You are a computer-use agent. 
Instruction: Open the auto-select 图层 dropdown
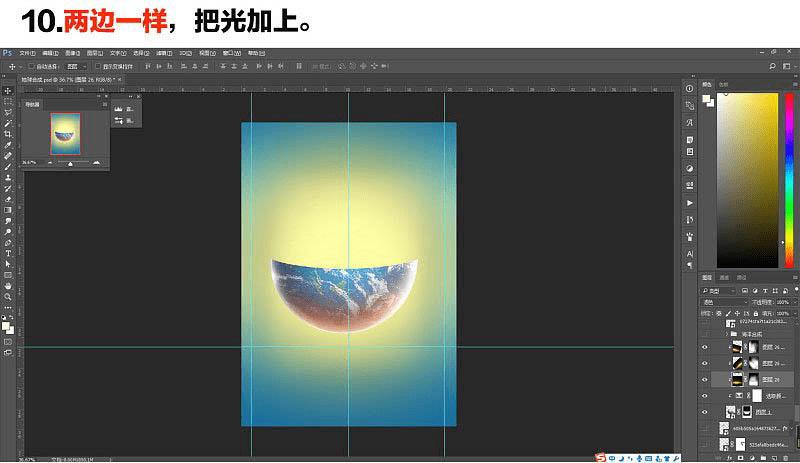(x=77, y=66)
